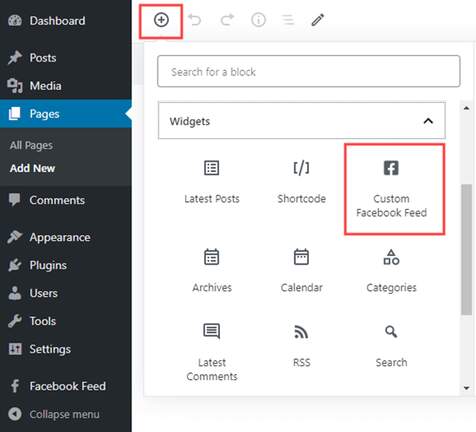Add the Categories block

click(x=391, y=271)
